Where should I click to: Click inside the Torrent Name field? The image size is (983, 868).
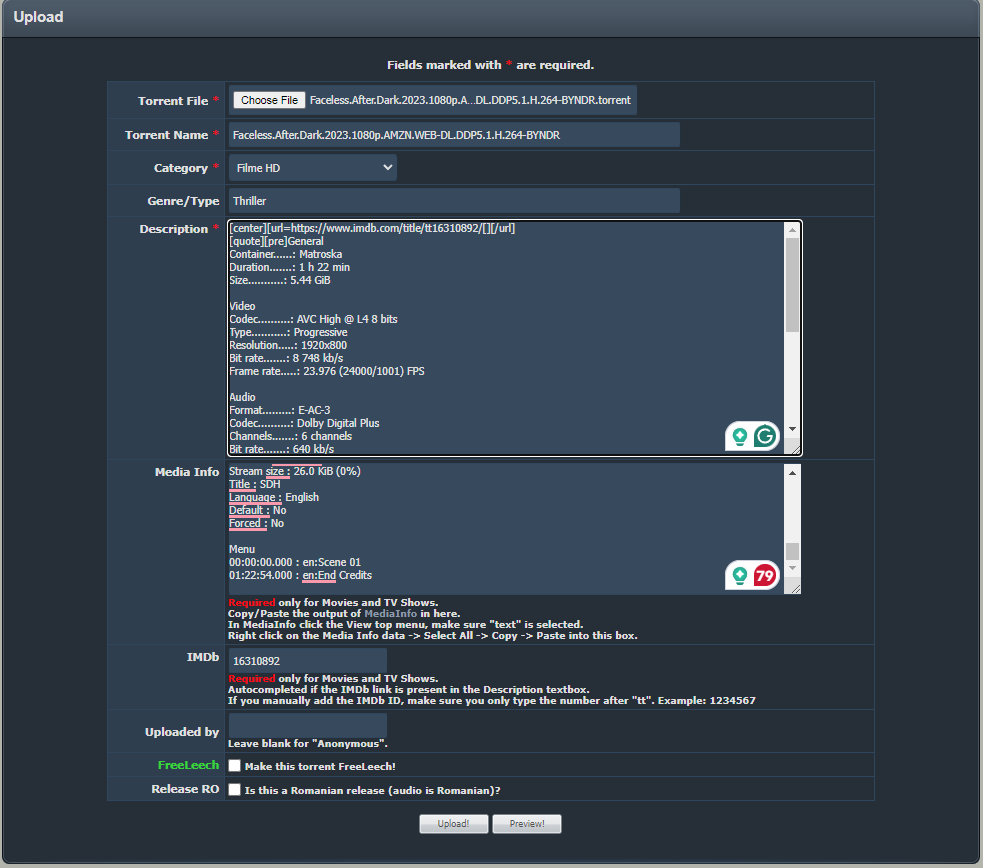click(454, 135)
